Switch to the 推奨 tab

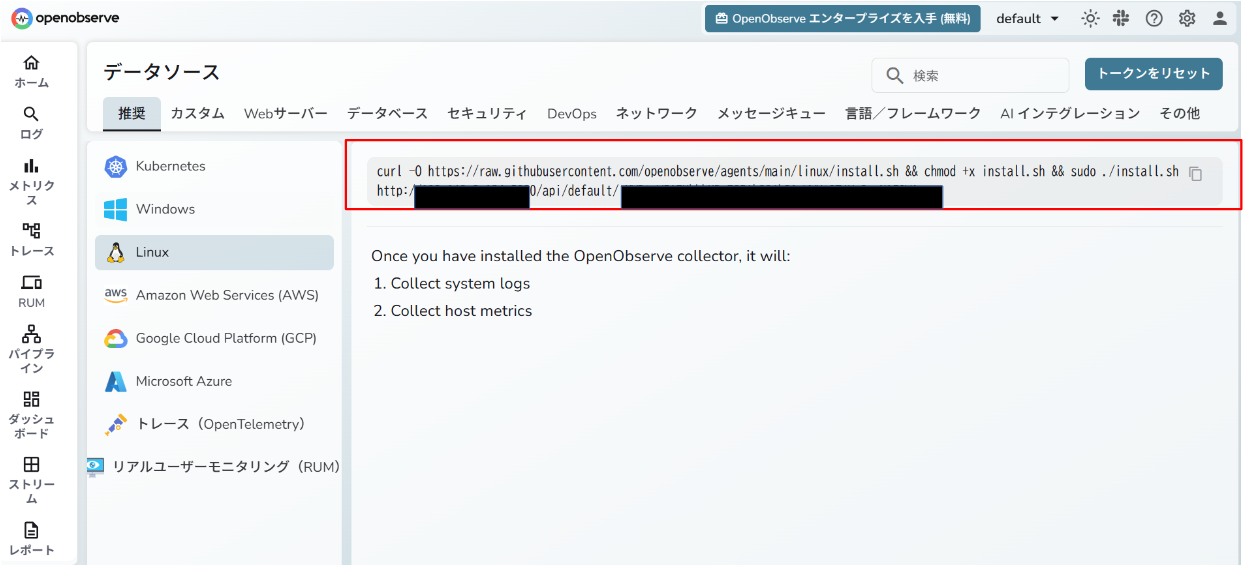point(132,114)
